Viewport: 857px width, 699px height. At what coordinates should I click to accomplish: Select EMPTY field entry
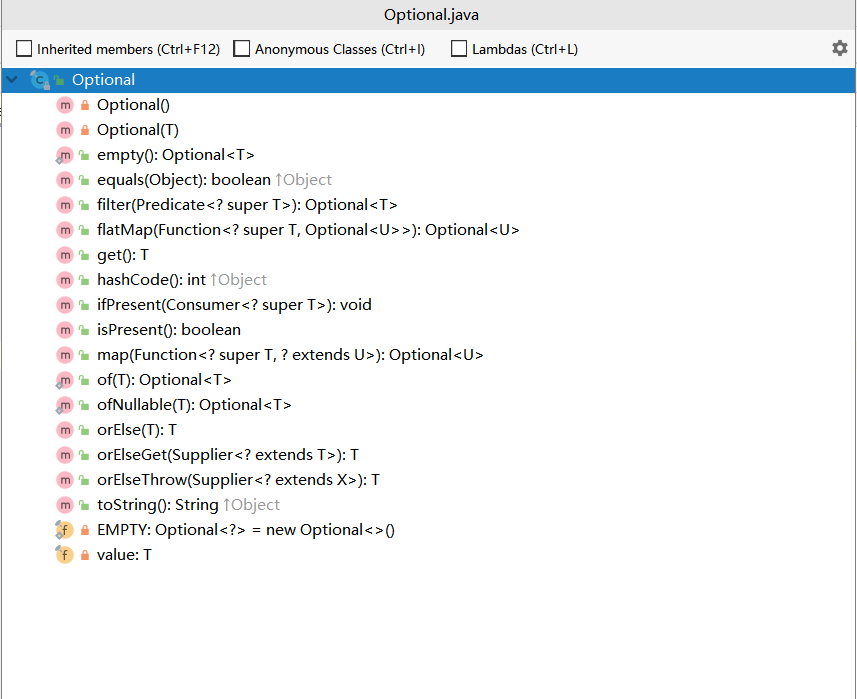pos(246,530)
